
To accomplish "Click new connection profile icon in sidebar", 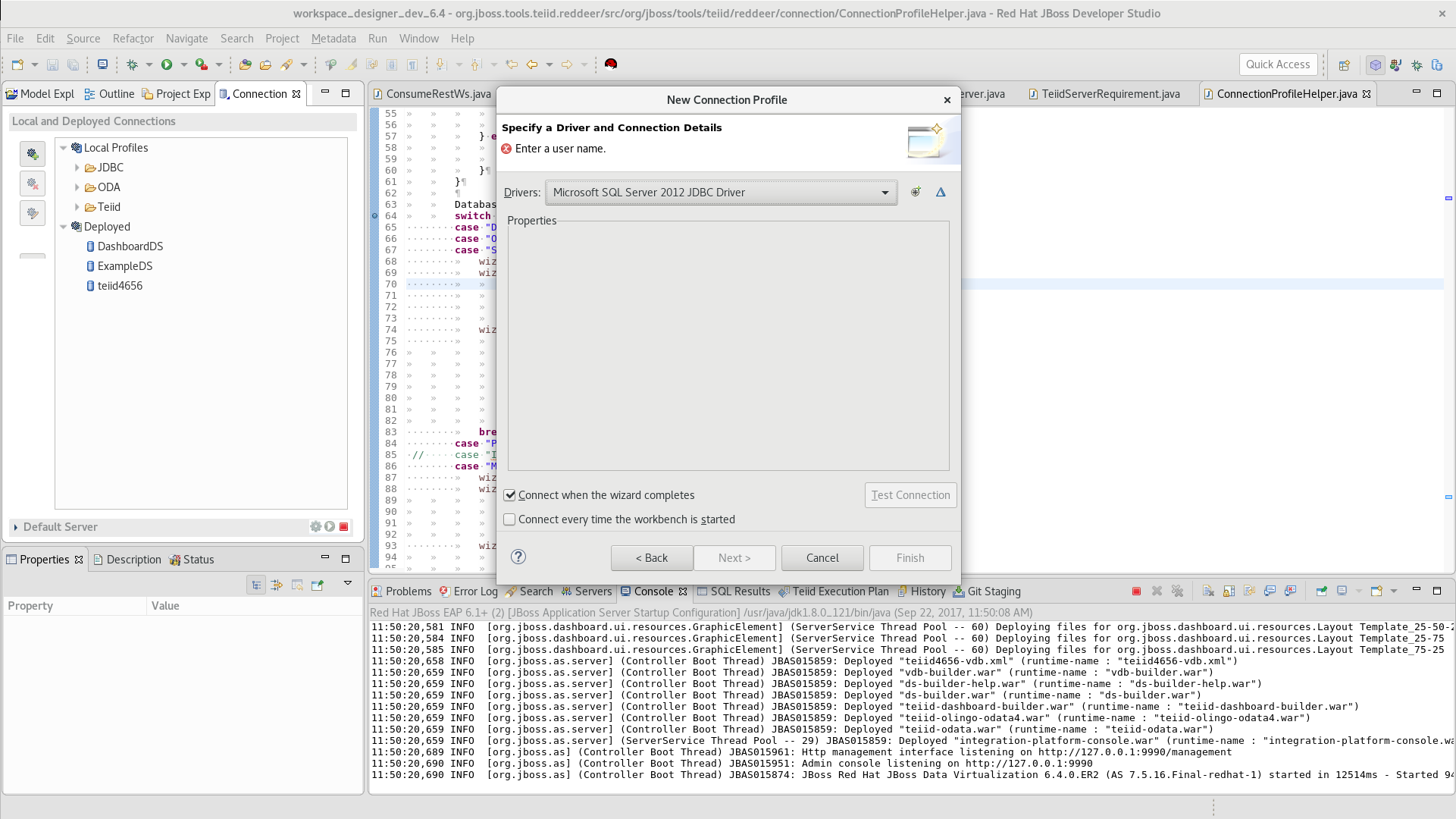I will (x=33, y=155).
